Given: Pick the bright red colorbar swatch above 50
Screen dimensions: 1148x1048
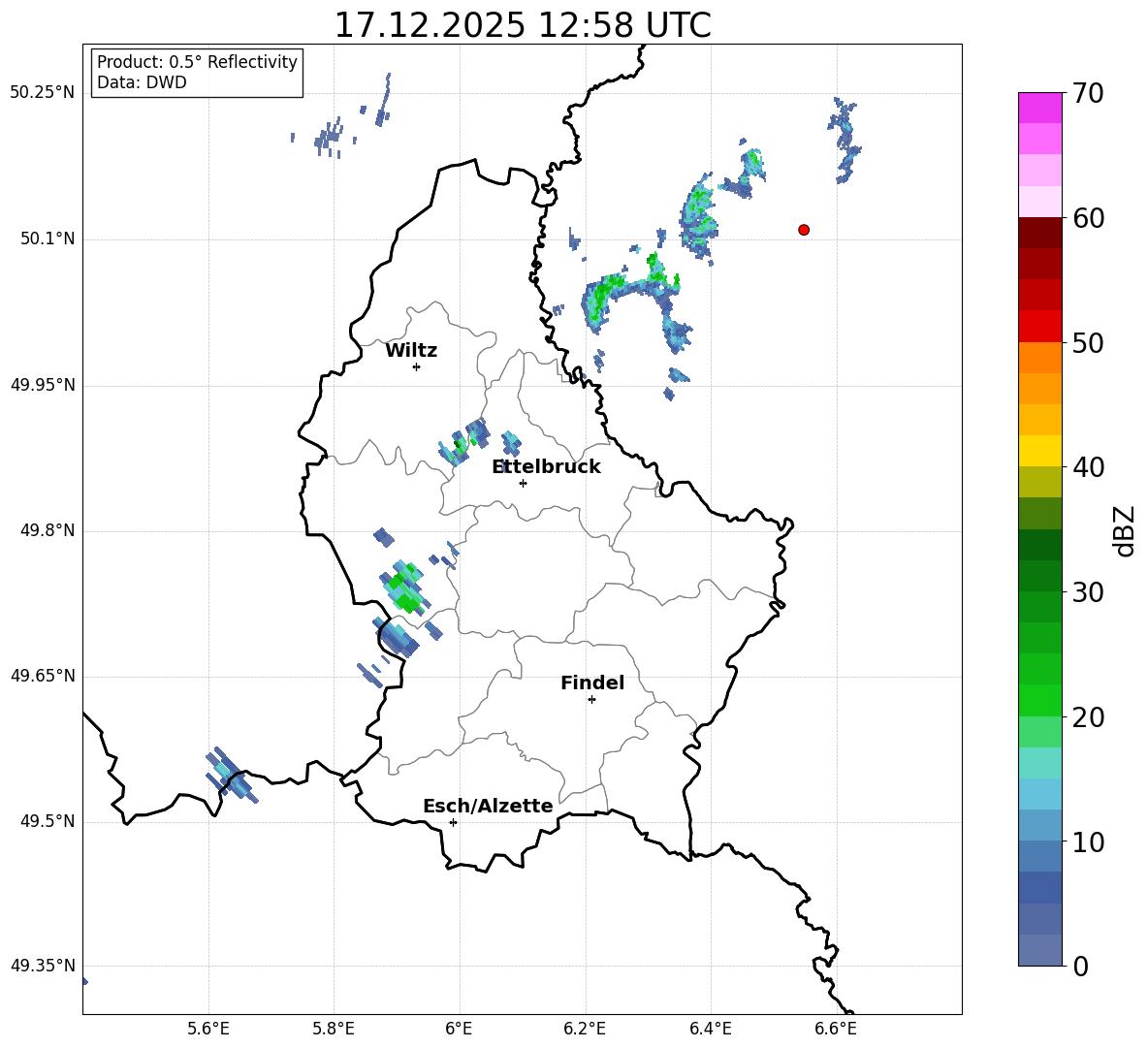Looking at the screenshot, I should [x=1039, y=326].
